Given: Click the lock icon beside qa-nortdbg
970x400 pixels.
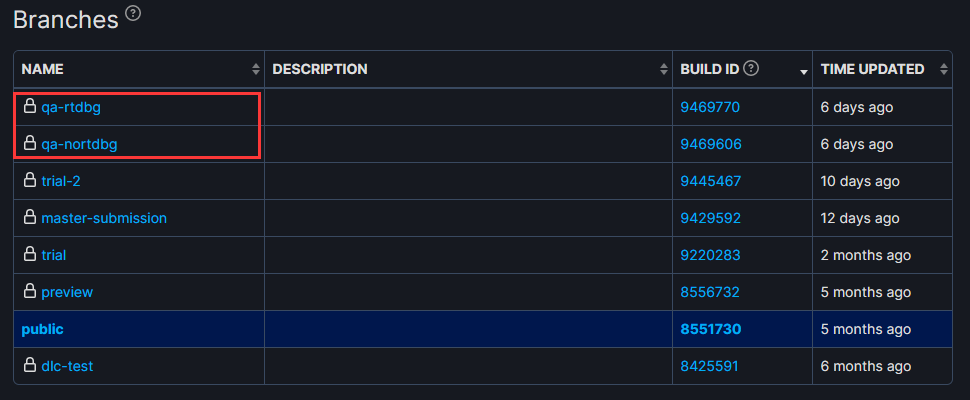Looking at the screenshot, I should 29,143.
